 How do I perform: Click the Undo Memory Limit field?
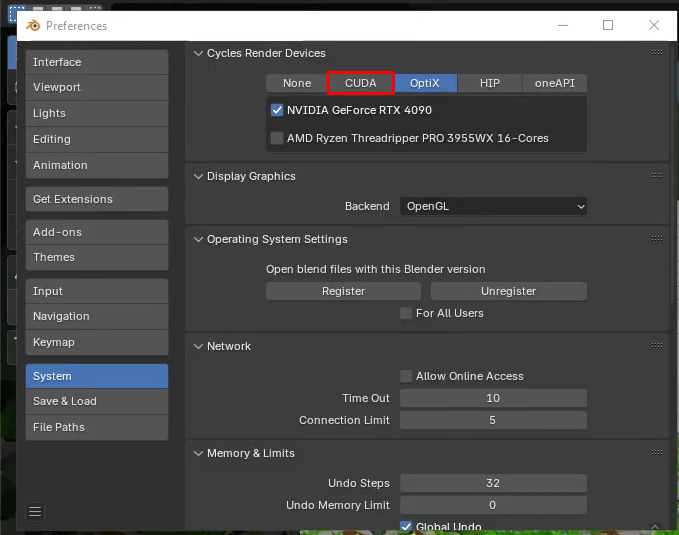click(x=493, y=505)
